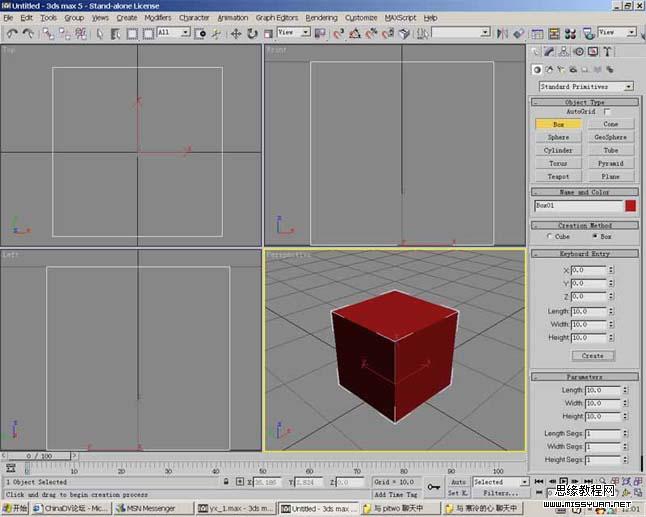Click the Undo arrow in the toolbar

12,33
